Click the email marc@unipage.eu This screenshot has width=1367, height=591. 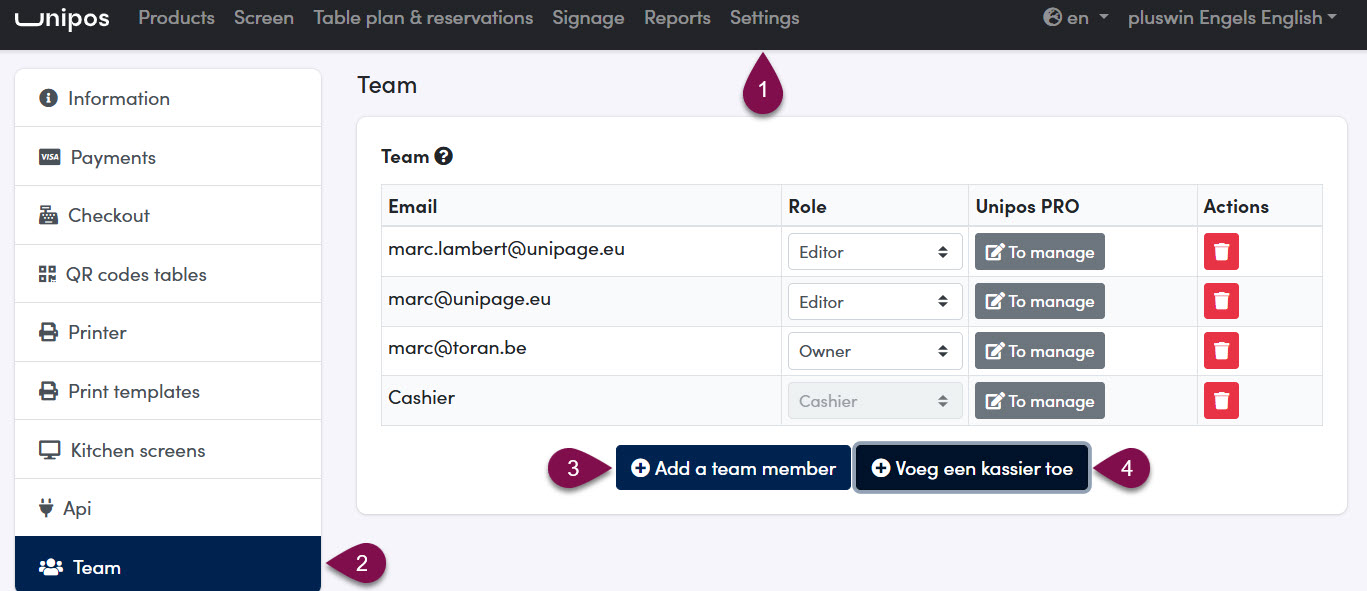[469, 299]
